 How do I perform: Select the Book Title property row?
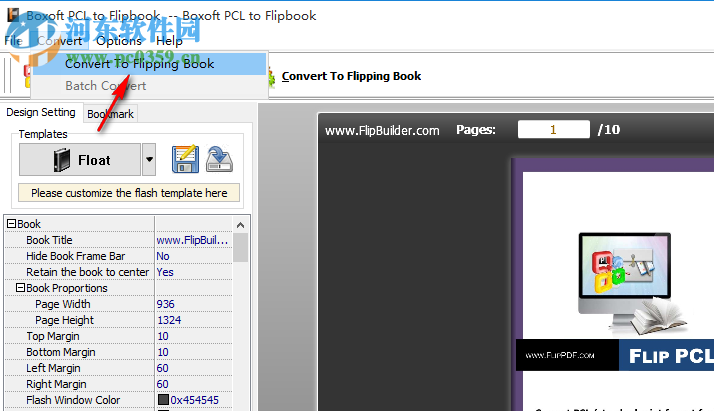(80, 240)
